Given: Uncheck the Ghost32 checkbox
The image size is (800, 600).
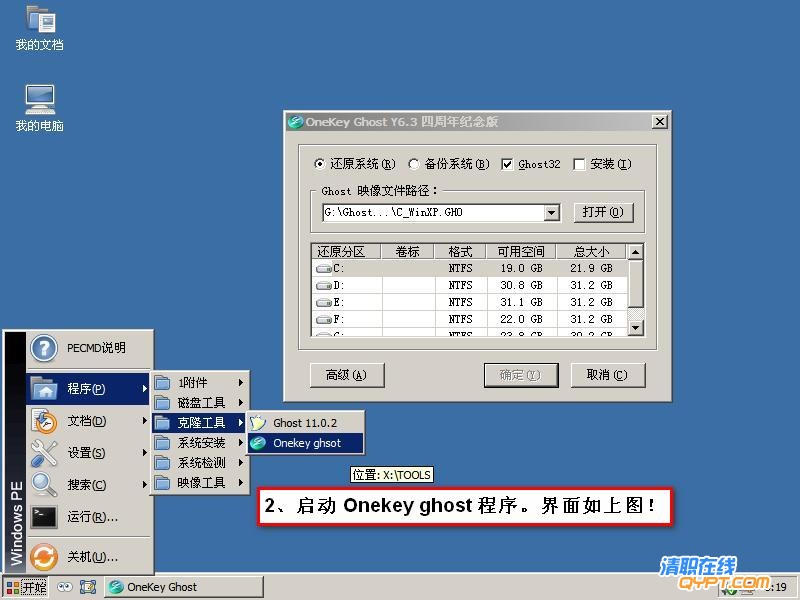Looking at the screenshot, I should coord(507,164).
